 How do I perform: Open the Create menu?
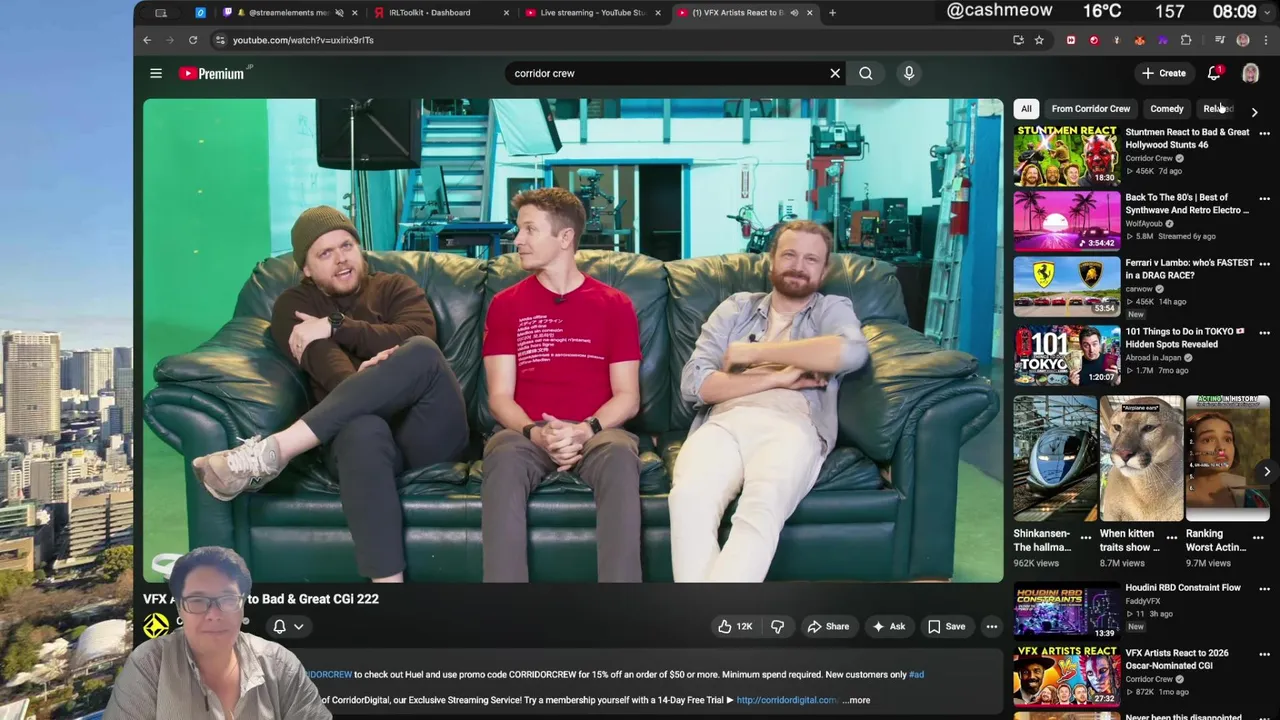[1164, 73]
